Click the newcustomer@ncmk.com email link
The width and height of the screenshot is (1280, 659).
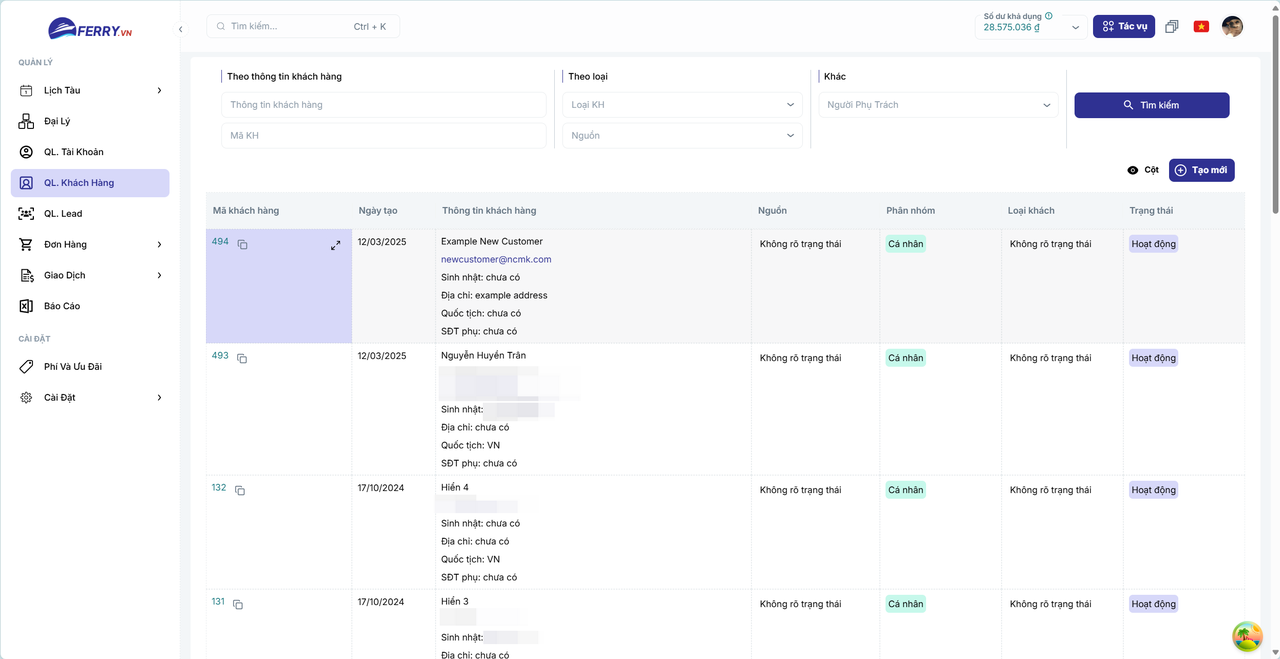coord(496,259)
